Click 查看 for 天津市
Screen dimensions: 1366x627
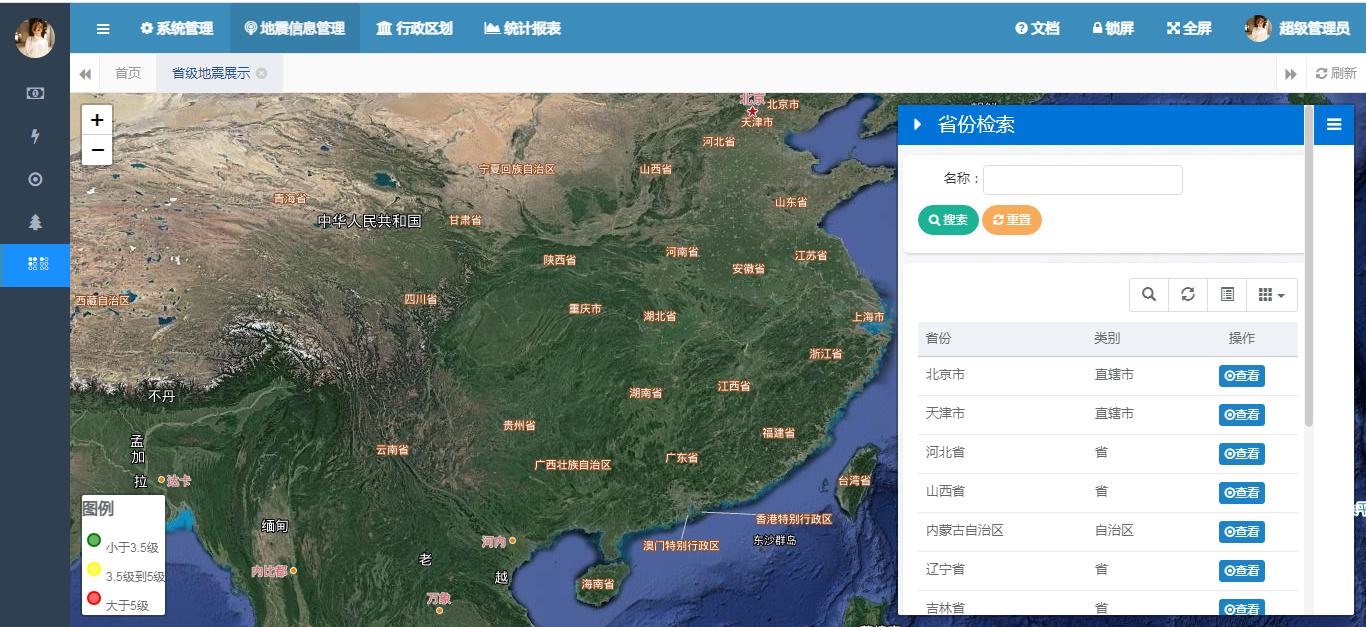coord(1242,415)
